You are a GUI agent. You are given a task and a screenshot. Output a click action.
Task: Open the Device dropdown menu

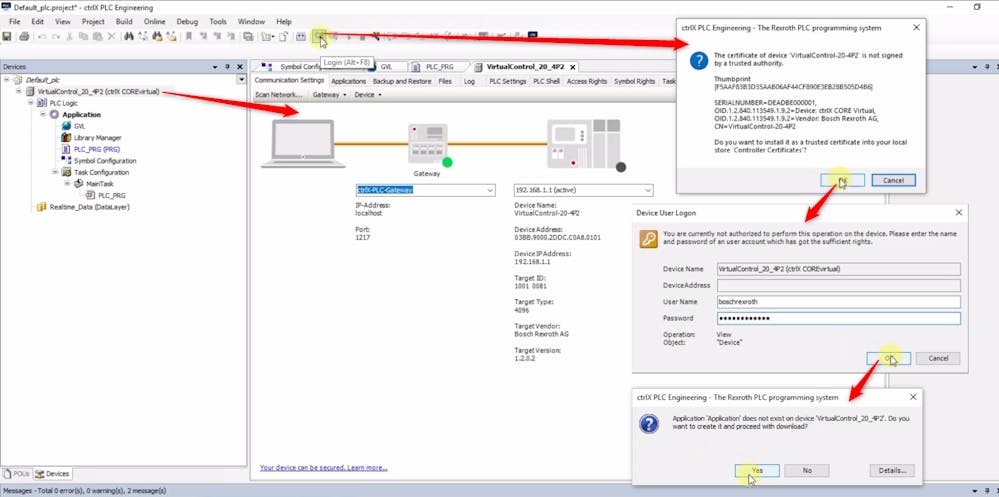pyautogui.click(x=368, y=94)
